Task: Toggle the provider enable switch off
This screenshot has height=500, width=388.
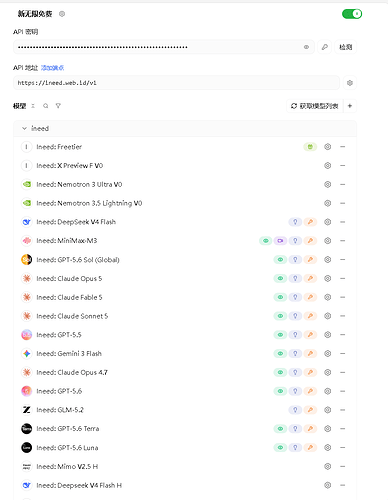Action: 352,14
